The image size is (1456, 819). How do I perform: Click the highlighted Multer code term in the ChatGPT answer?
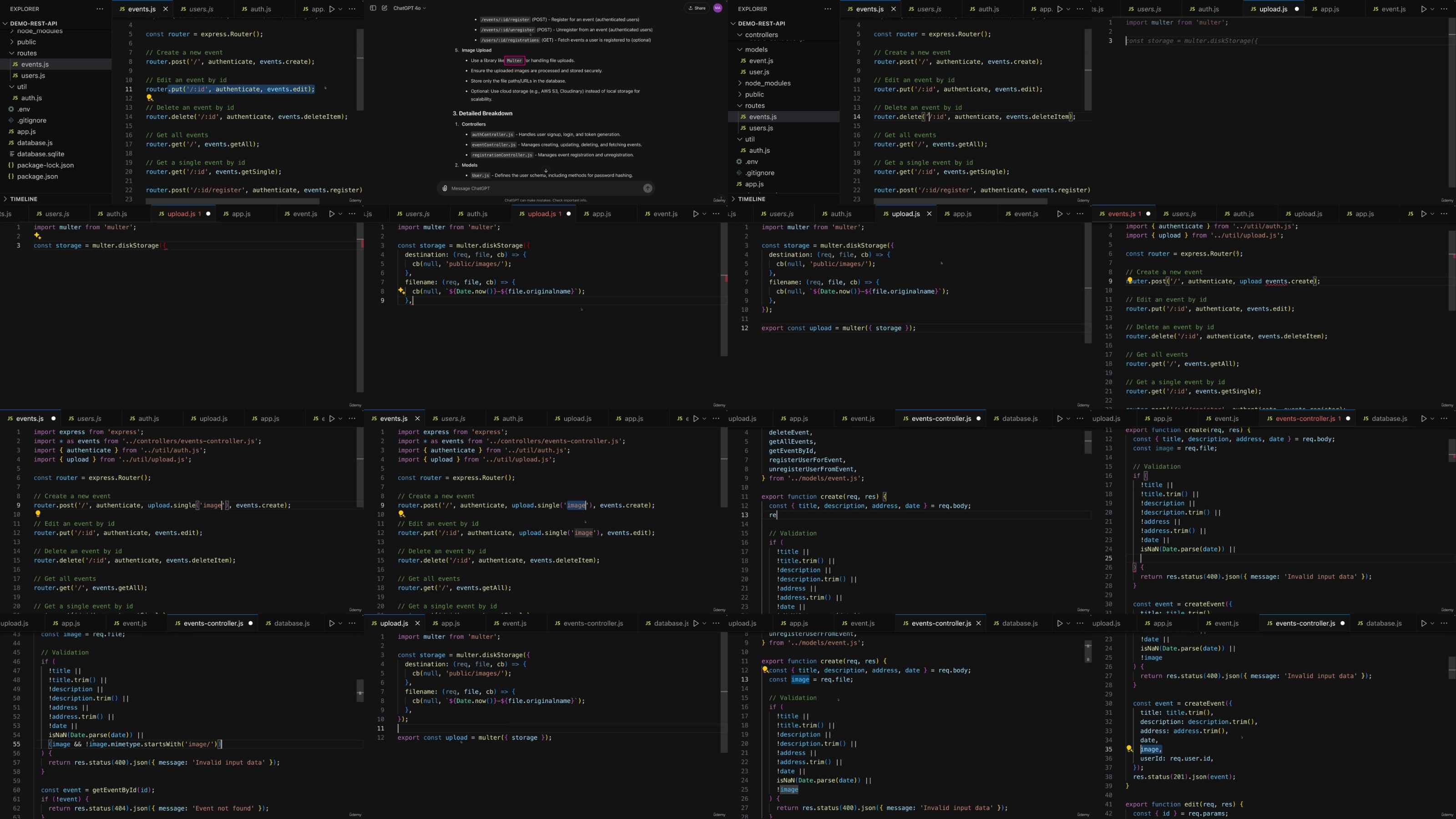tap(514, 61)
